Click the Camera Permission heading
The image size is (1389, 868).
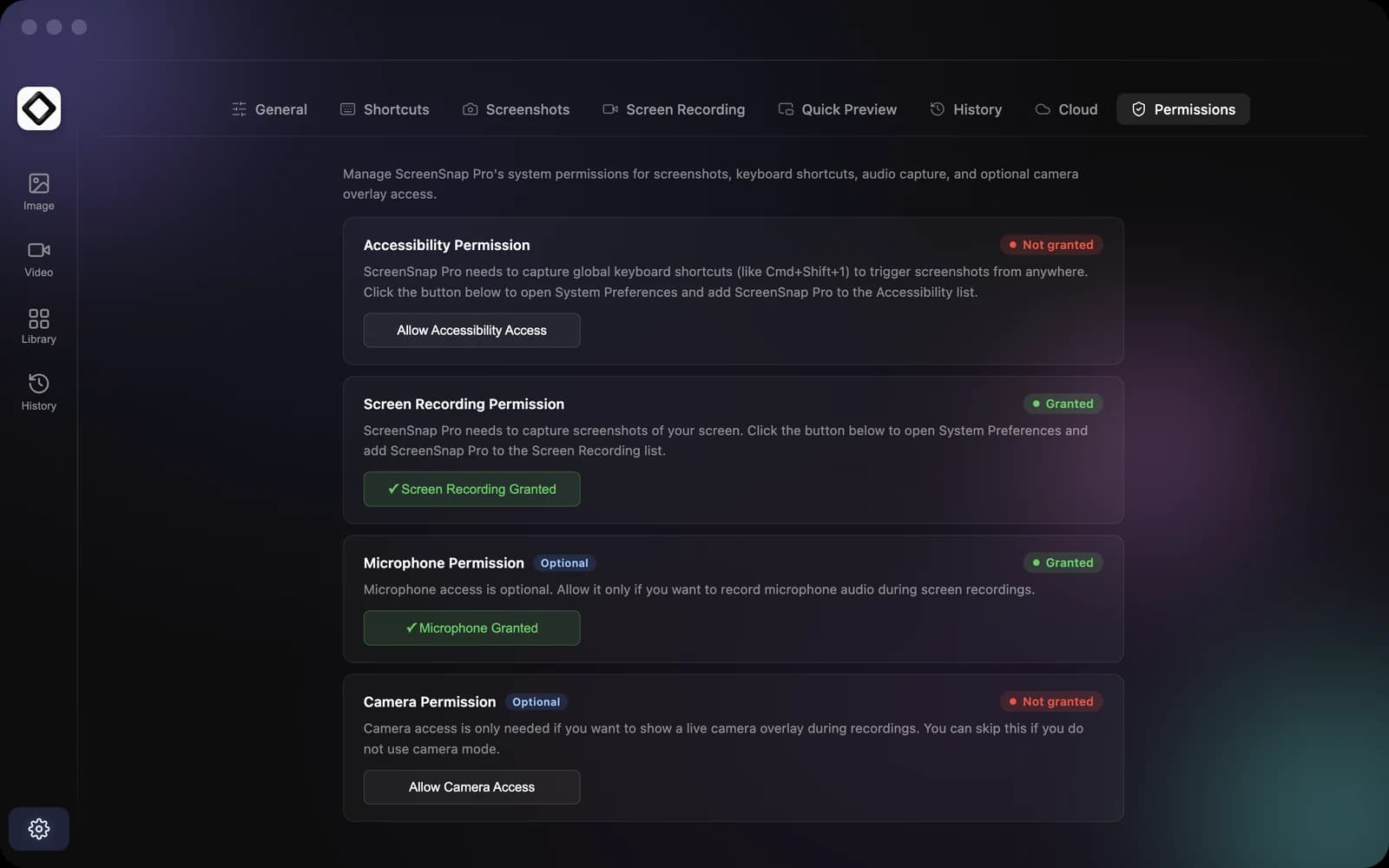pos(430,702)
